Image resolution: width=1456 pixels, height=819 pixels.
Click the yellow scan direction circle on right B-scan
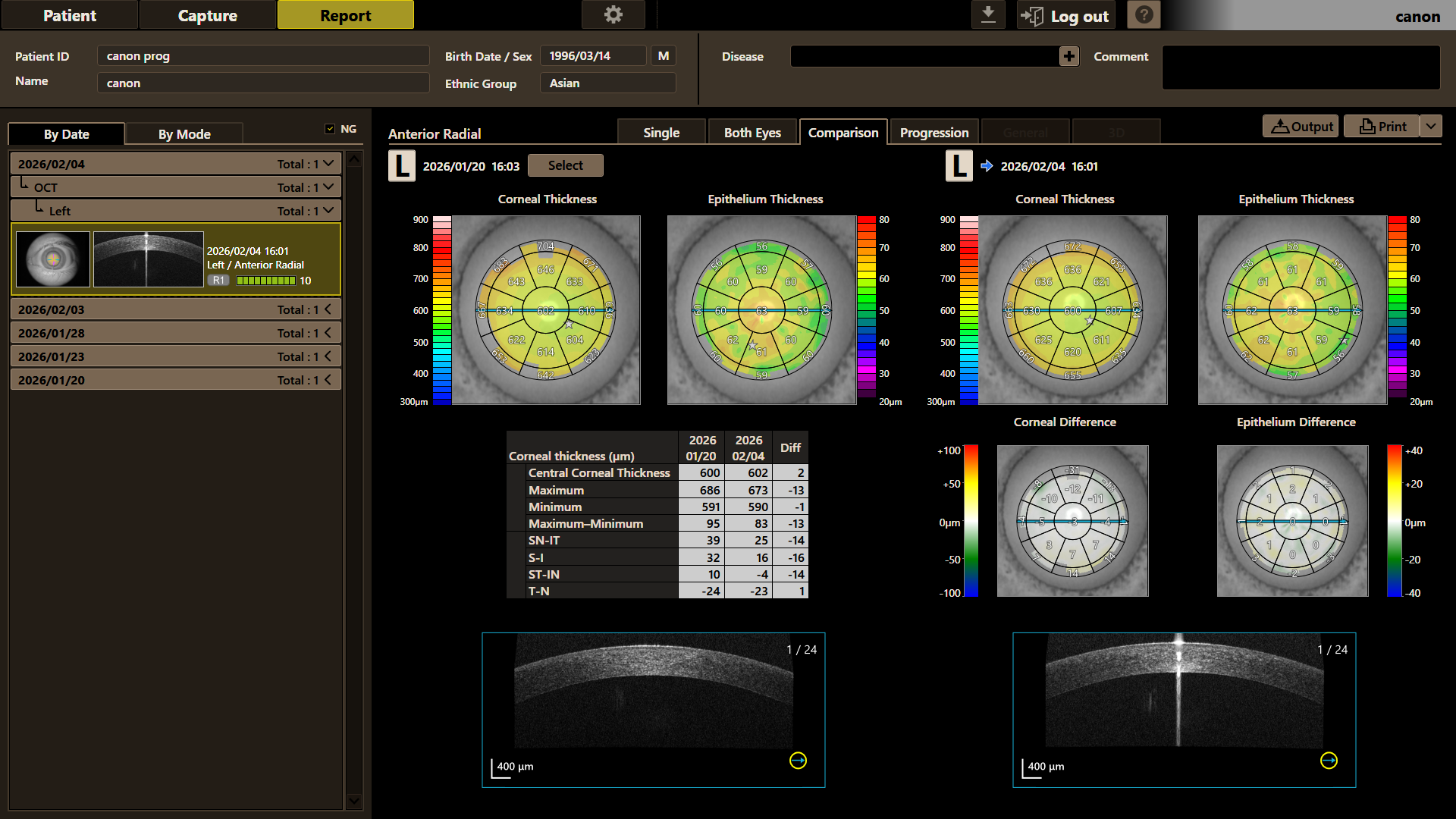click(x=1329, y=761)
